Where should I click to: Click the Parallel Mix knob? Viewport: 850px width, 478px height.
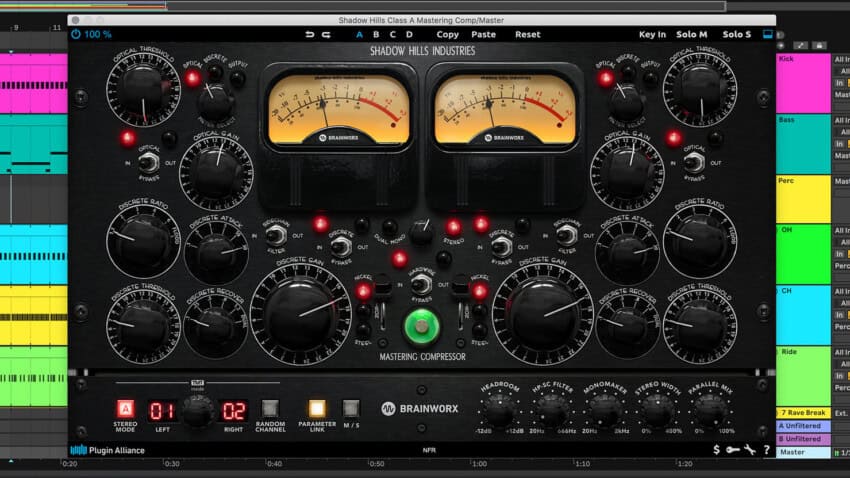pyautogui.click(x=711, y=410)
